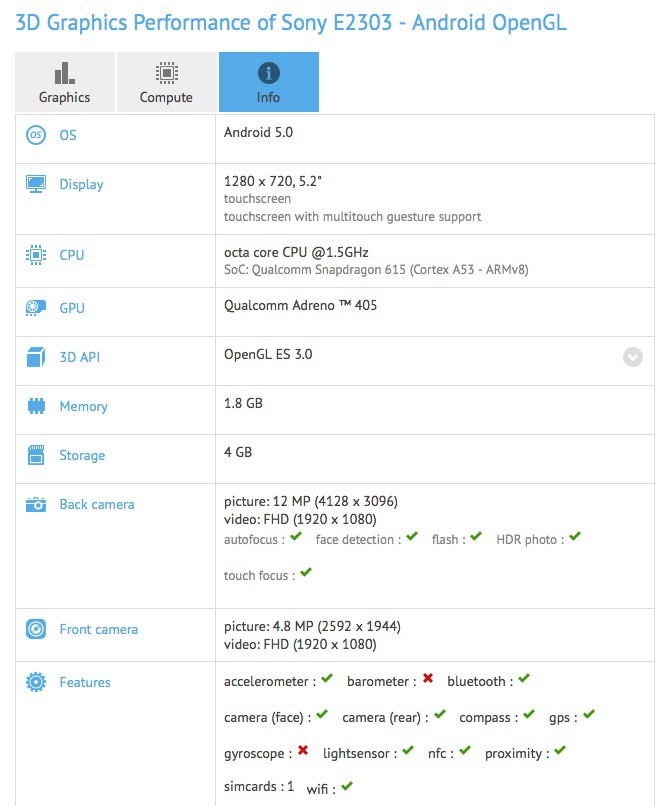Viewport: 667px width, 806px height.
Task: Click the Snapdragon 615 SoC line
Action: pos(376,270)
